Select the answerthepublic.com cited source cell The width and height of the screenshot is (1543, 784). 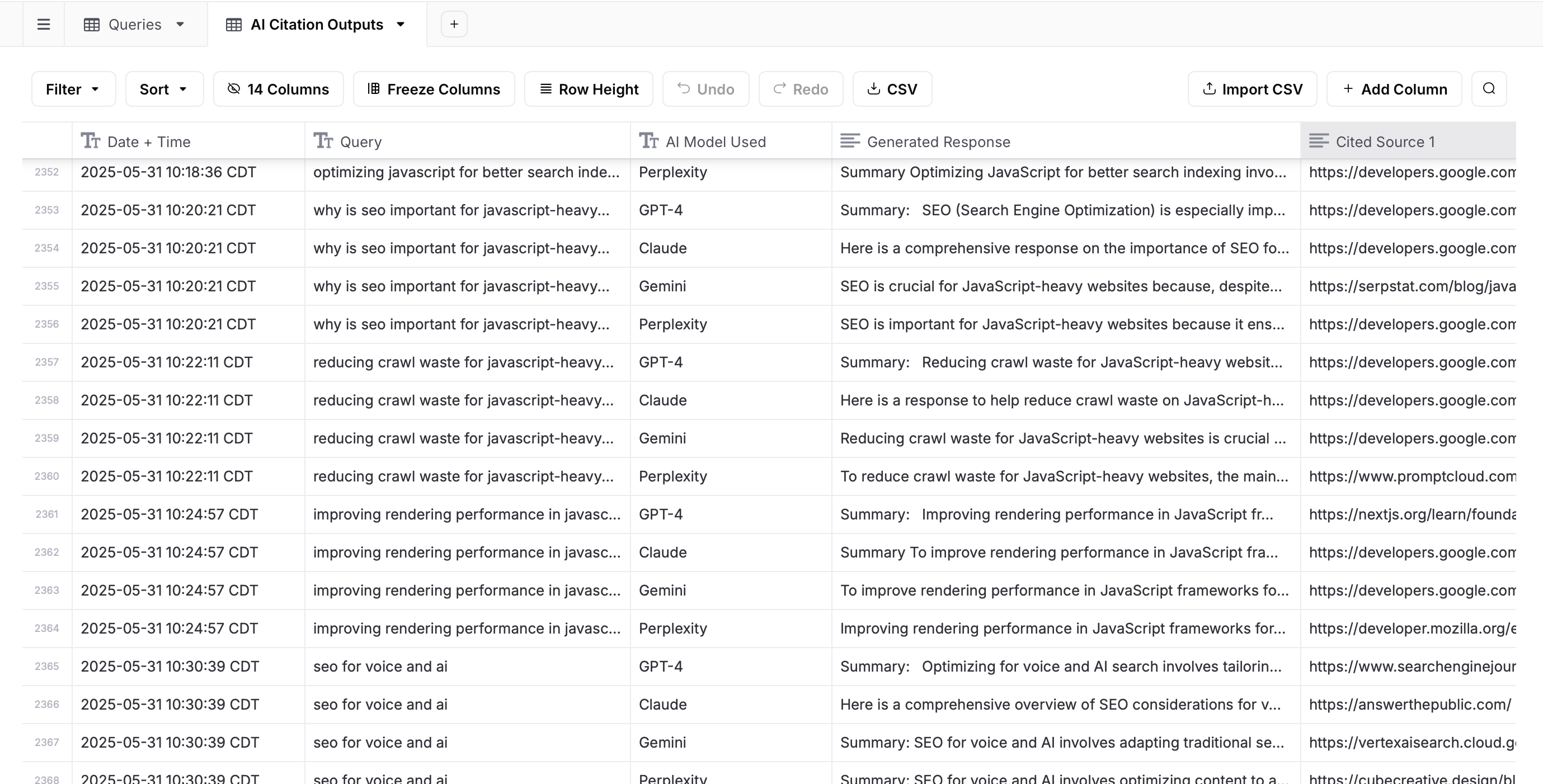coord(1409,705)
